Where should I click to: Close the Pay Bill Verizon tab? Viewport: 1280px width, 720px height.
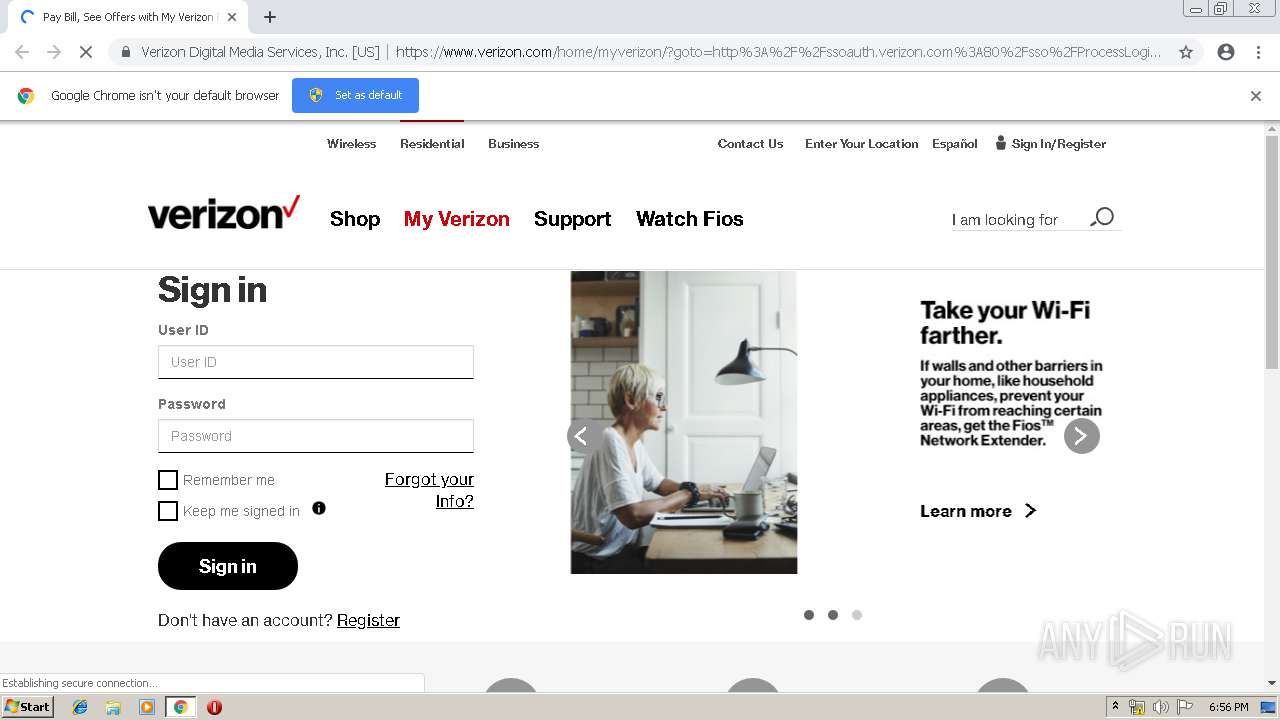tap(232, 17)
